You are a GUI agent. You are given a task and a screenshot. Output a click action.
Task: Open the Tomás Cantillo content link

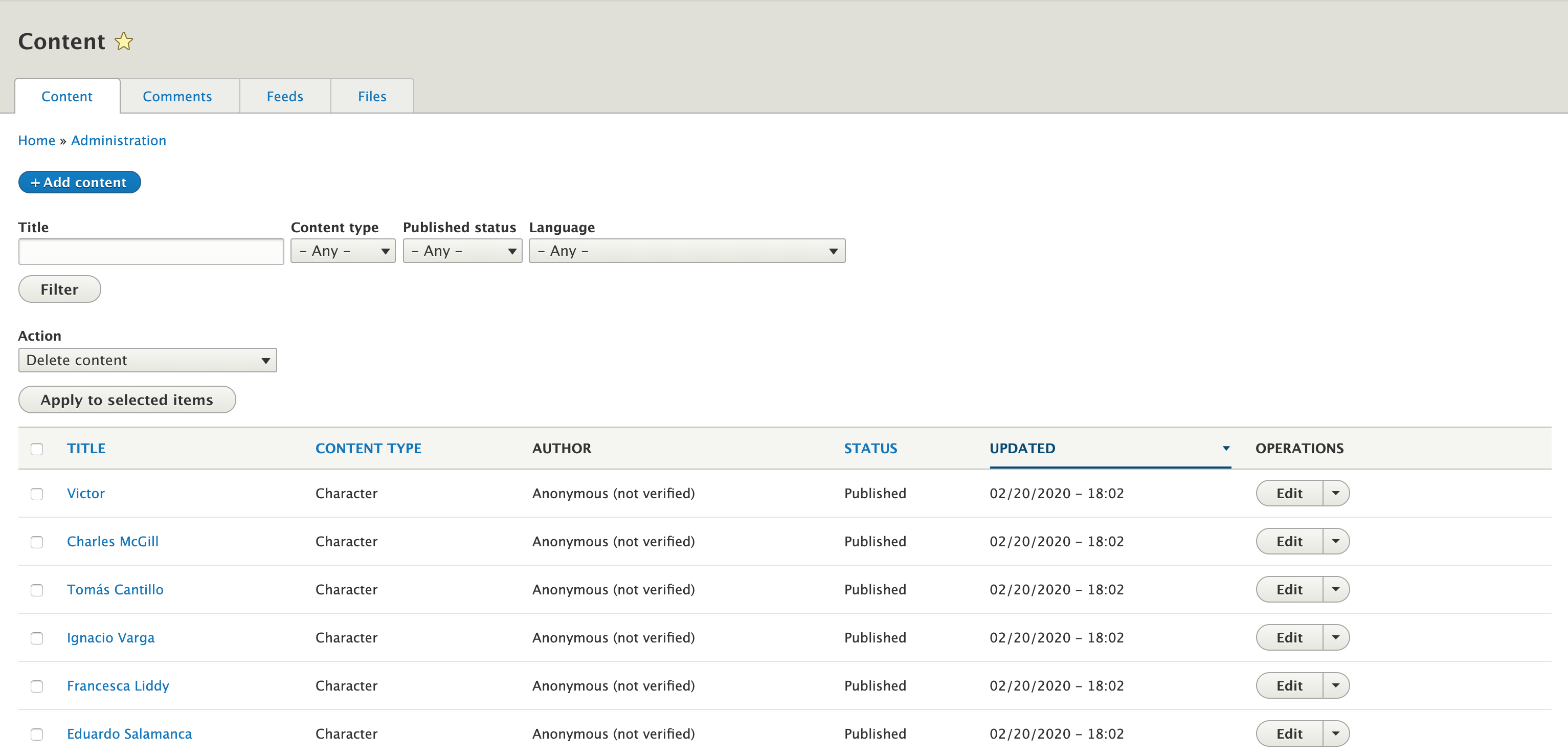[x=115, y=589]
